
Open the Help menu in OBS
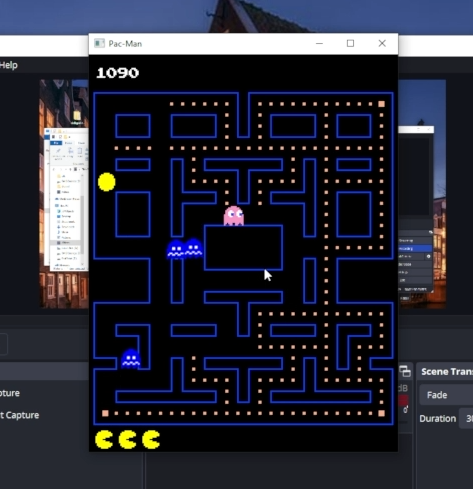click(9, 65)
